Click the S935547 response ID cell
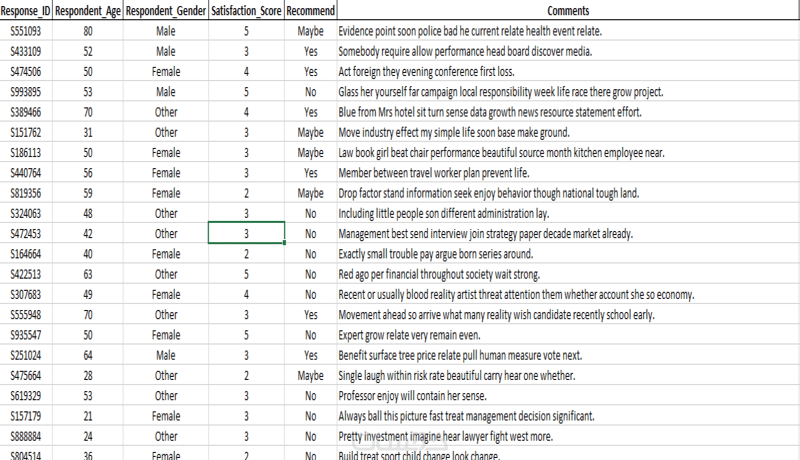Viewport: 800px width, 460px height. point(26,335)
